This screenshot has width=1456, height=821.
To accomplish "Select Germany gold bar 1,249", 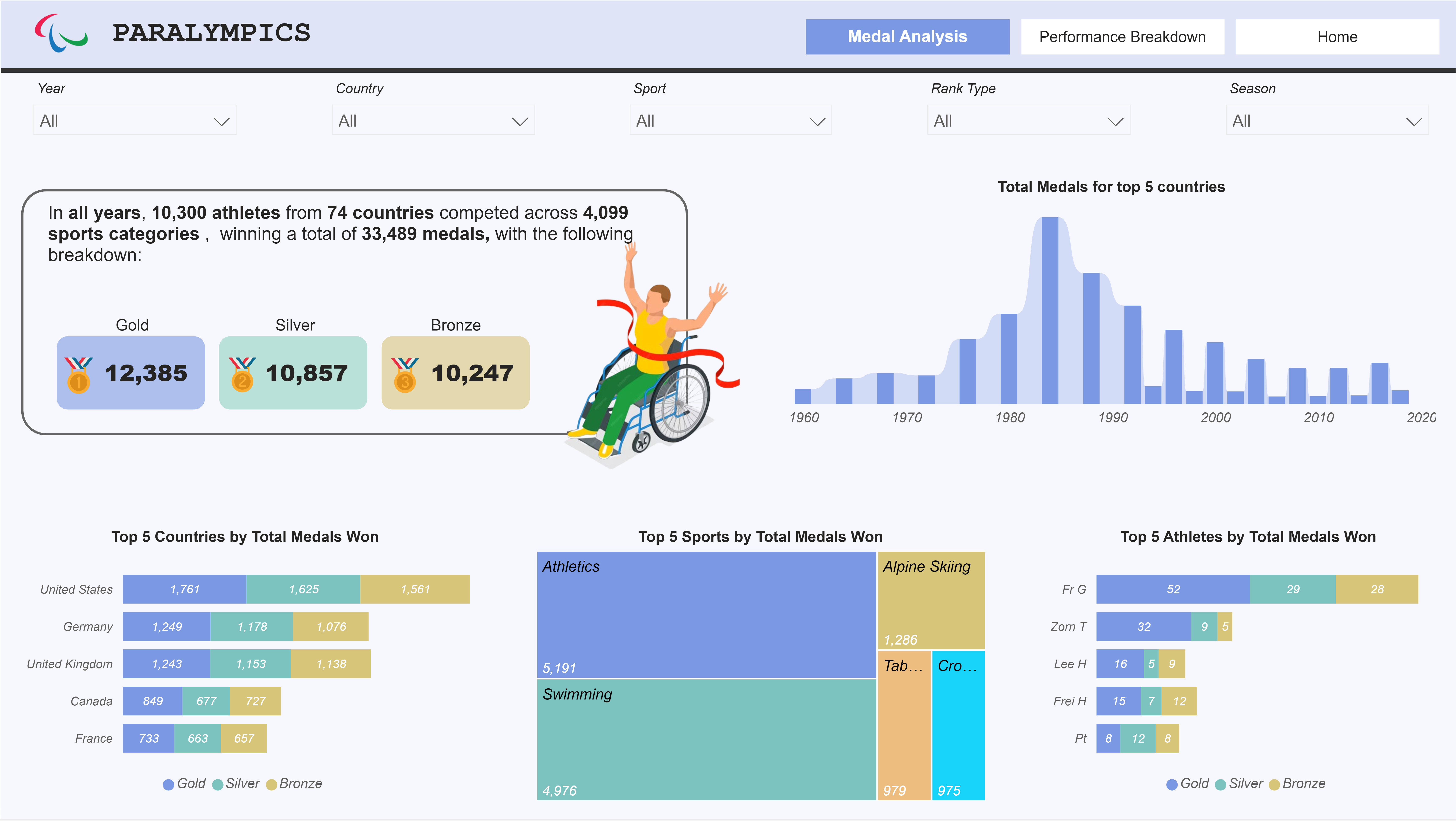I will click(167, 627).
